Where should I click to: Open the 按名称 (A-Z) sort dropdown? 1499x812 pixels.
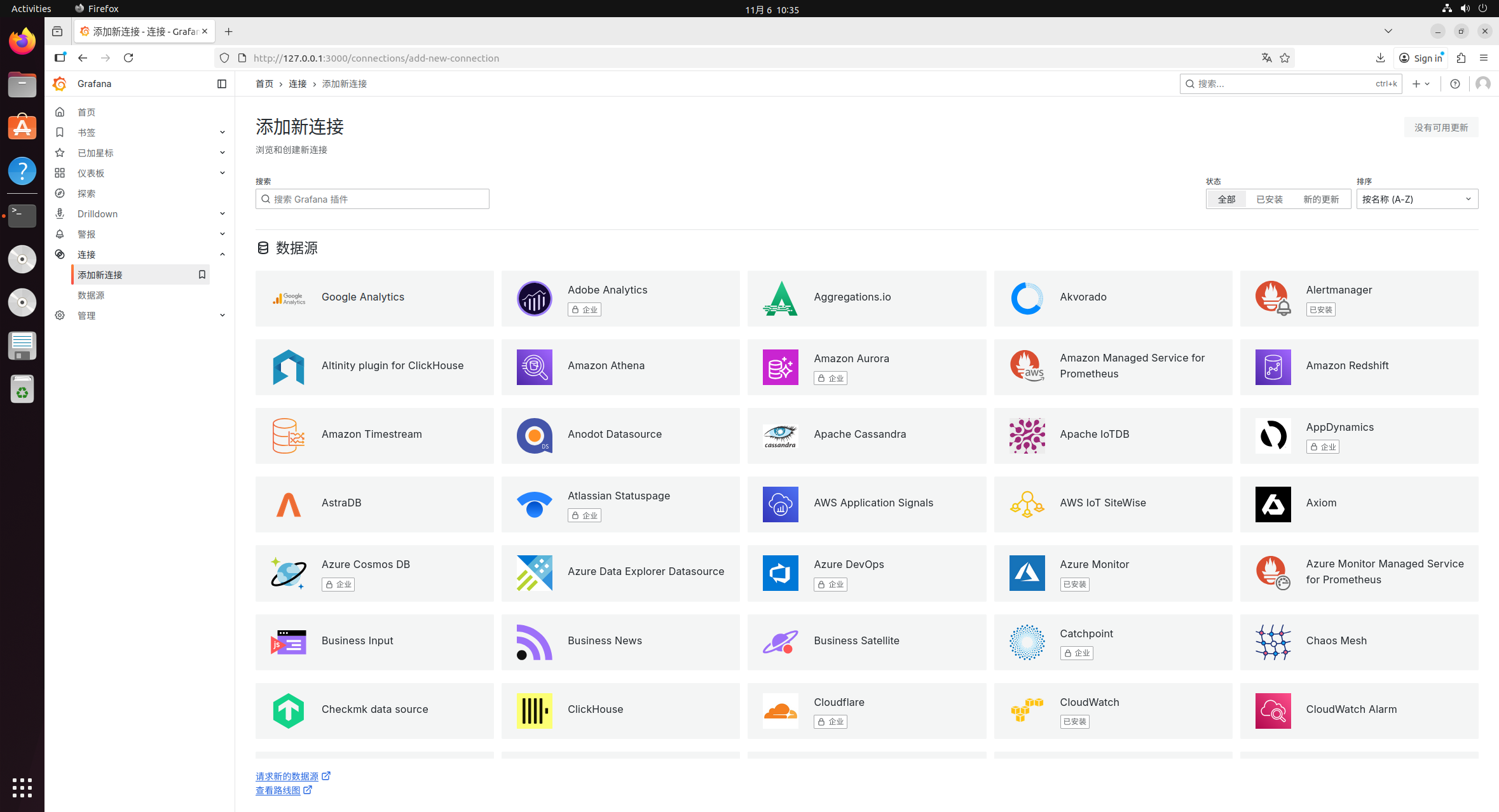click(x=1417, y=200)
